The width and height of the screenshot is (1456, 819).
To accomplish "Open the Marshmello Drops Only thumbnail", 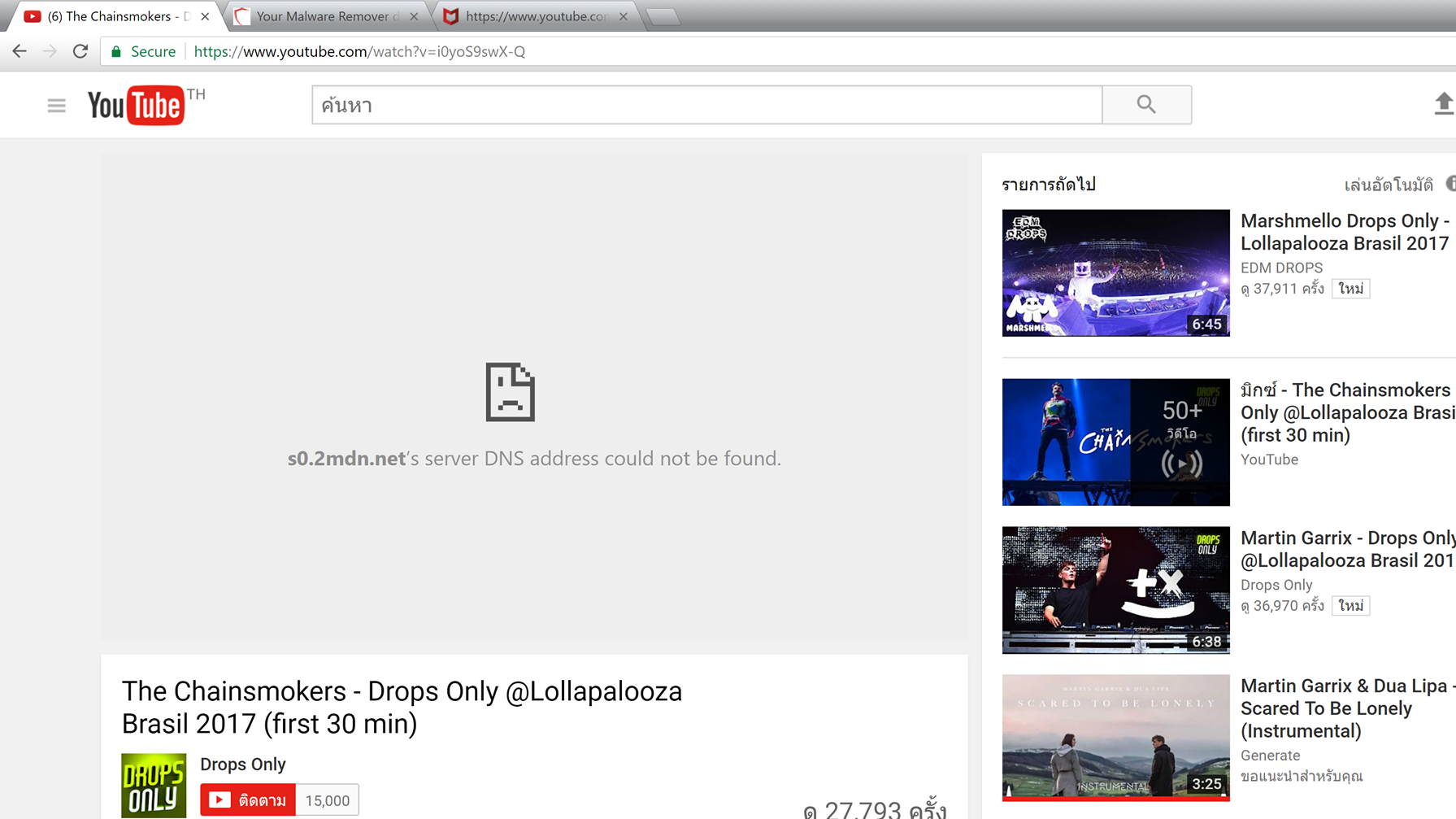I will tap(1115, 272).
